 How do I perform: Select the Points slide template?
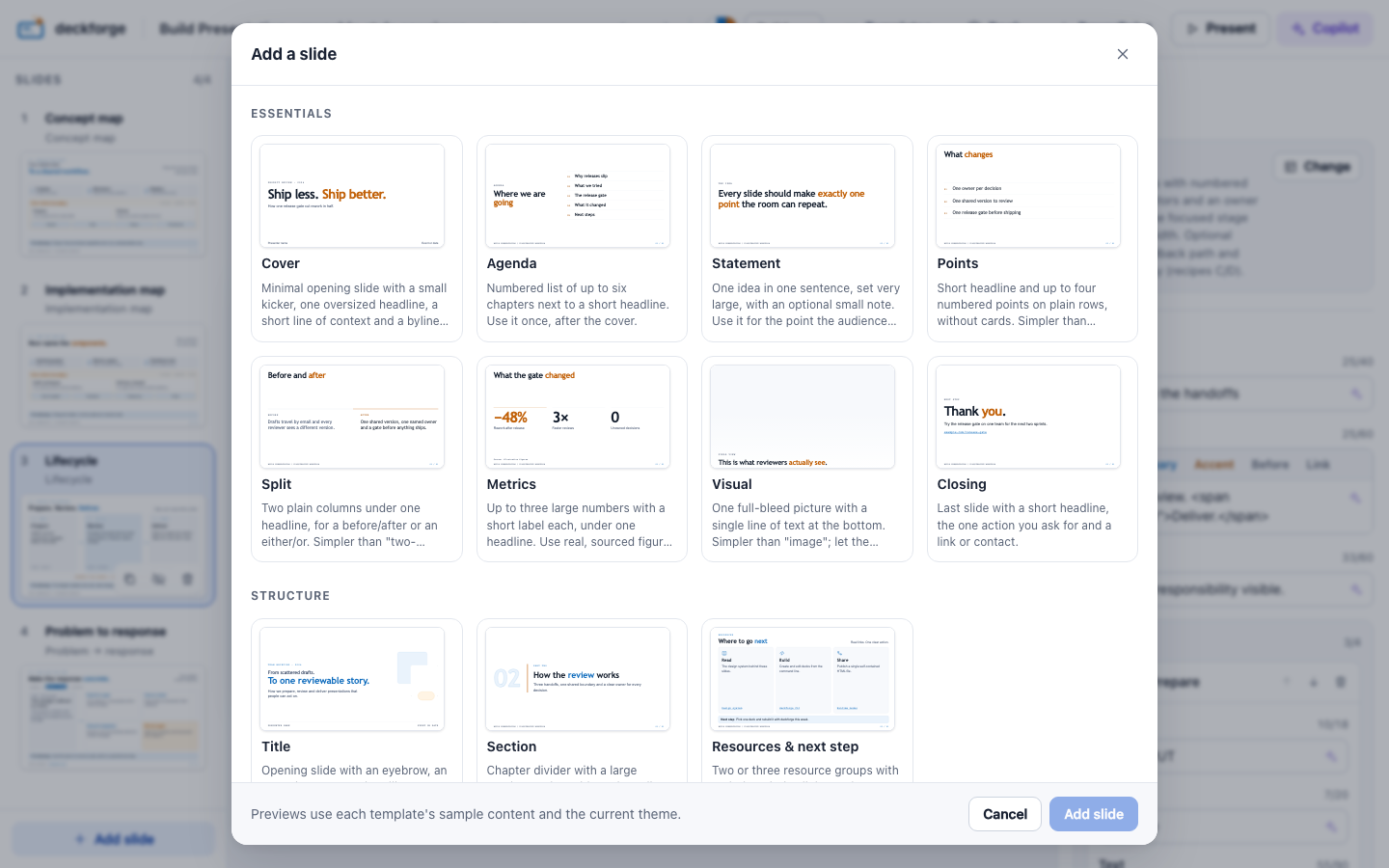click(x=1032, y=238)
